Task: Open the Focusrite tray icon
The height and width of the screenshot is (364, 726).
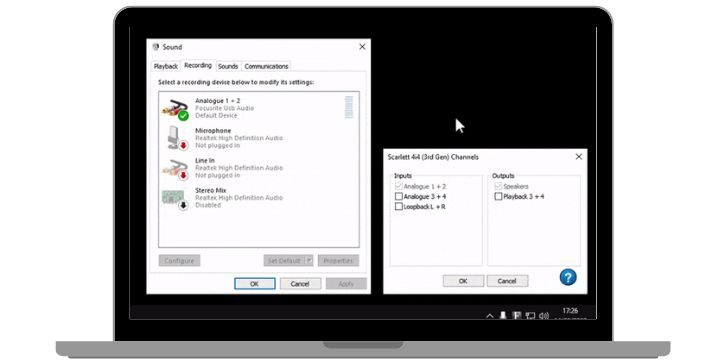Action: [516, 315]
